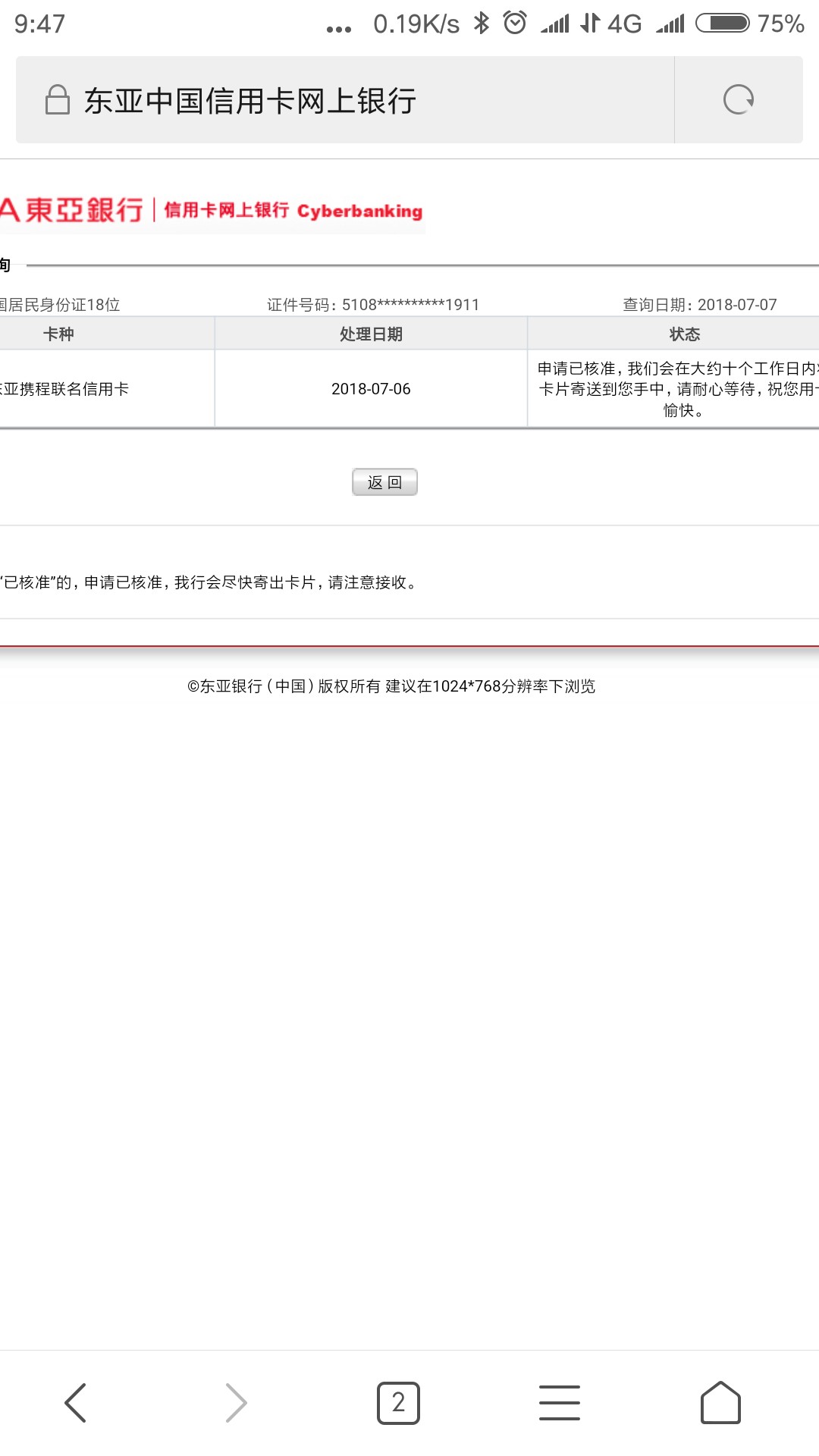This screenshot has width=819, height=1456.
Task: Tap the note about 已核准 applications
Action: coord(209,582)
